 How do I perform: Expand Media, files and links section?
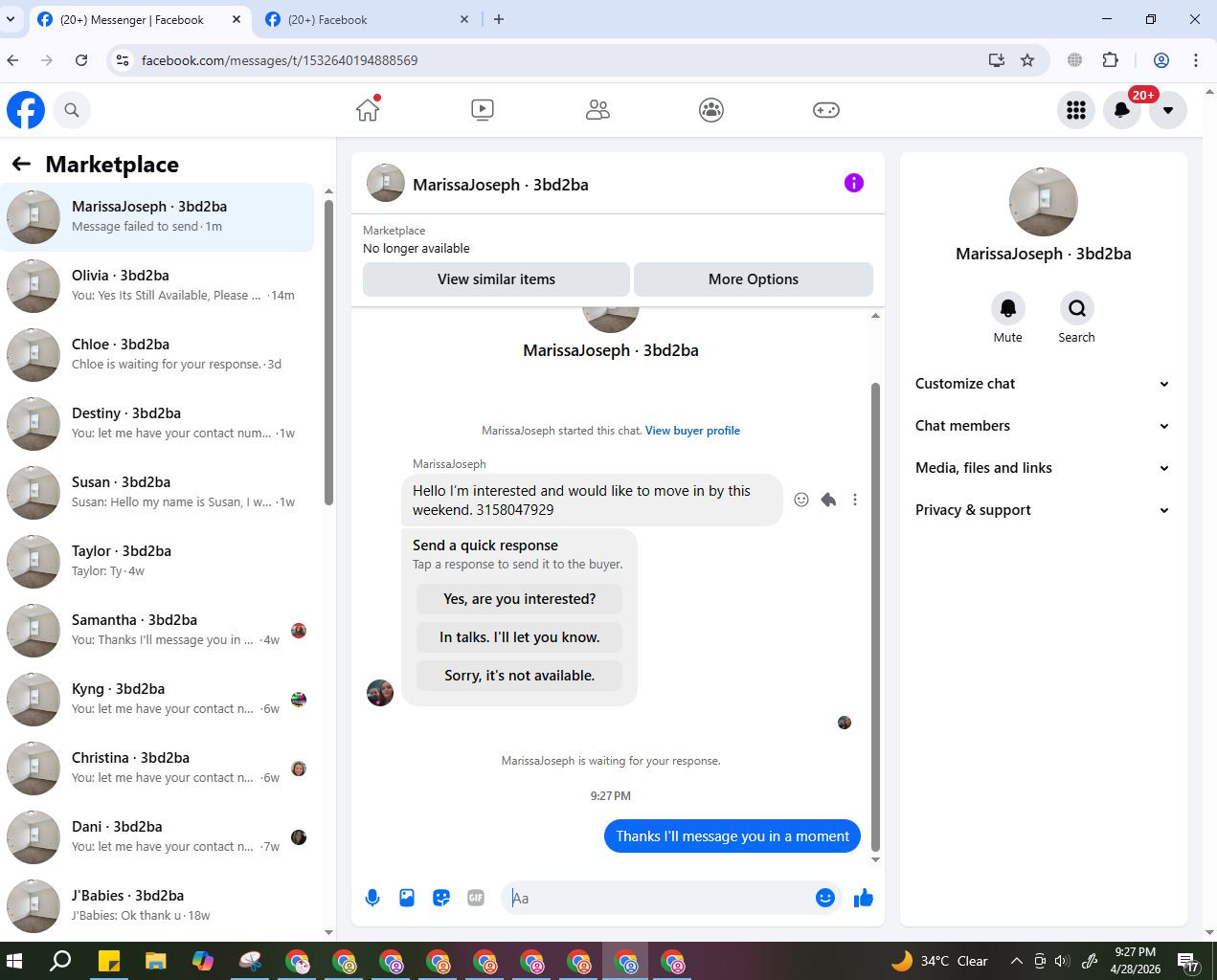click(1043, 468)
